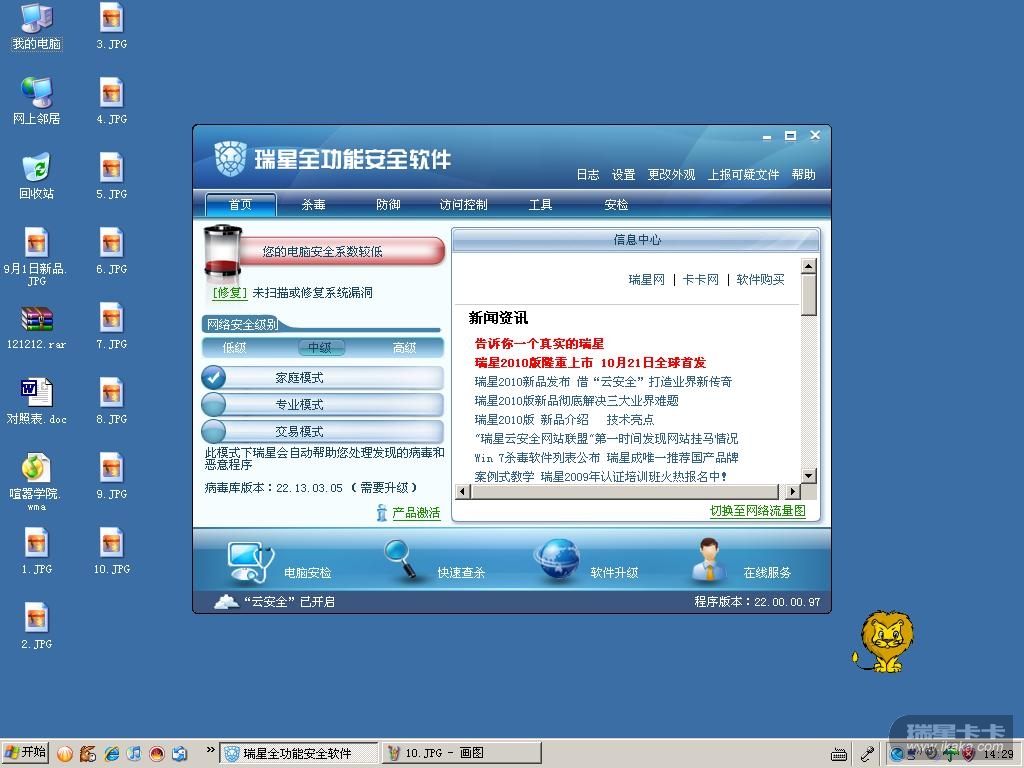
Task: Open news 告诉你一个真实的瑞星
Action: (x=539, y=344)
